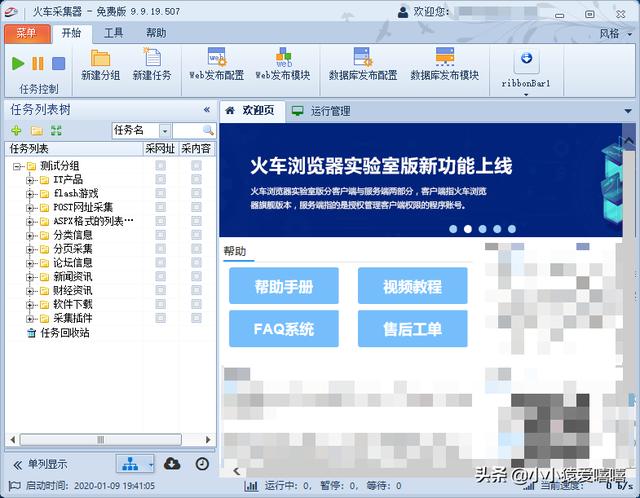Image resolution: width=640 pixels, height=498 pixels.
Task: Expand the 分页采集 tree node
Action: point(30,249)
